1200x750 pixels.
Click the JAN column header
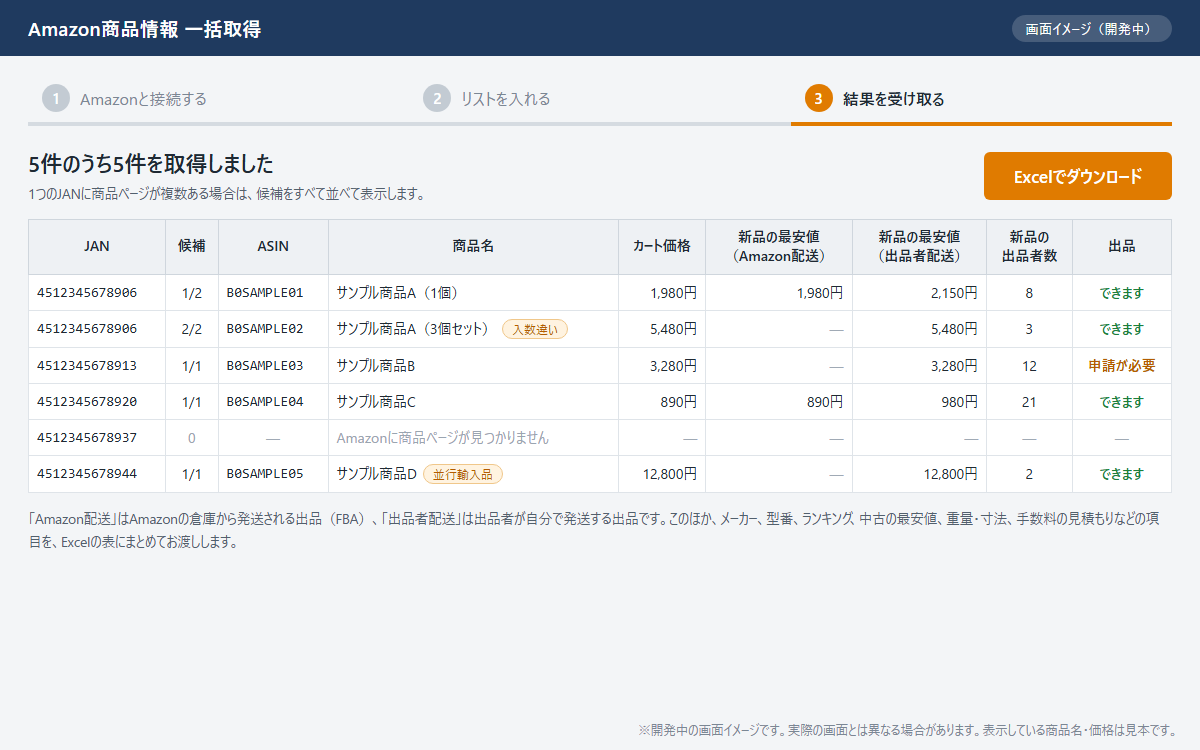click(x=97, y=246)
